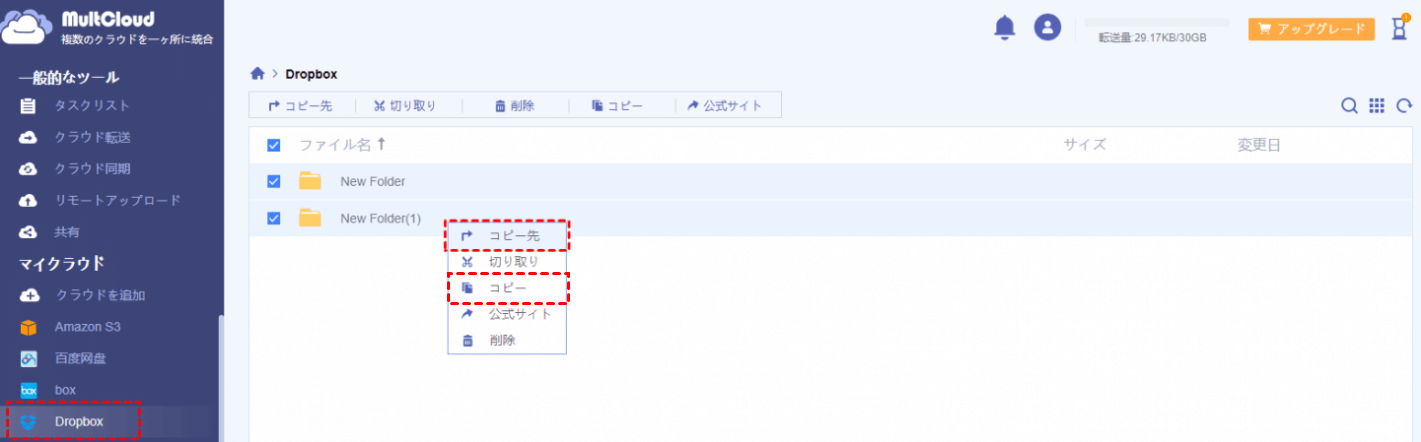The width and height of the screenshot is (1421, 442).
Task: Click the search magnifier icon
Action: pyautogui.click(x=1349, y=105)
